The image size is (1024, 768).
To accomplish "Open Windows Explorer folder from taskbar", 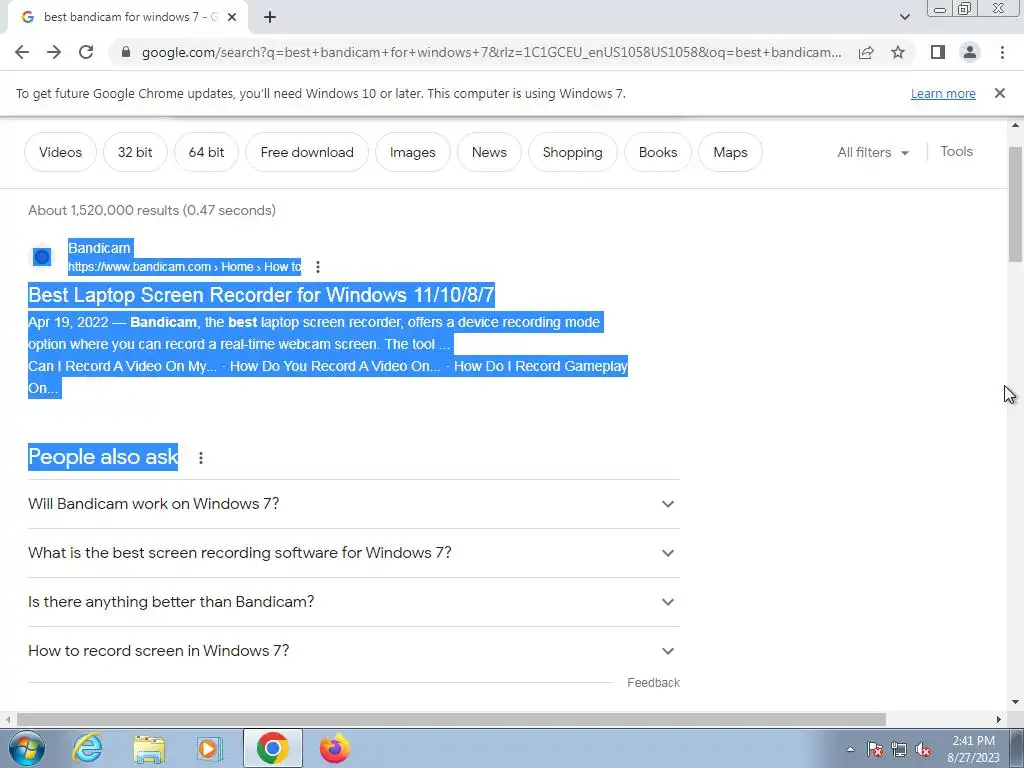I will [x=149, y=748].
